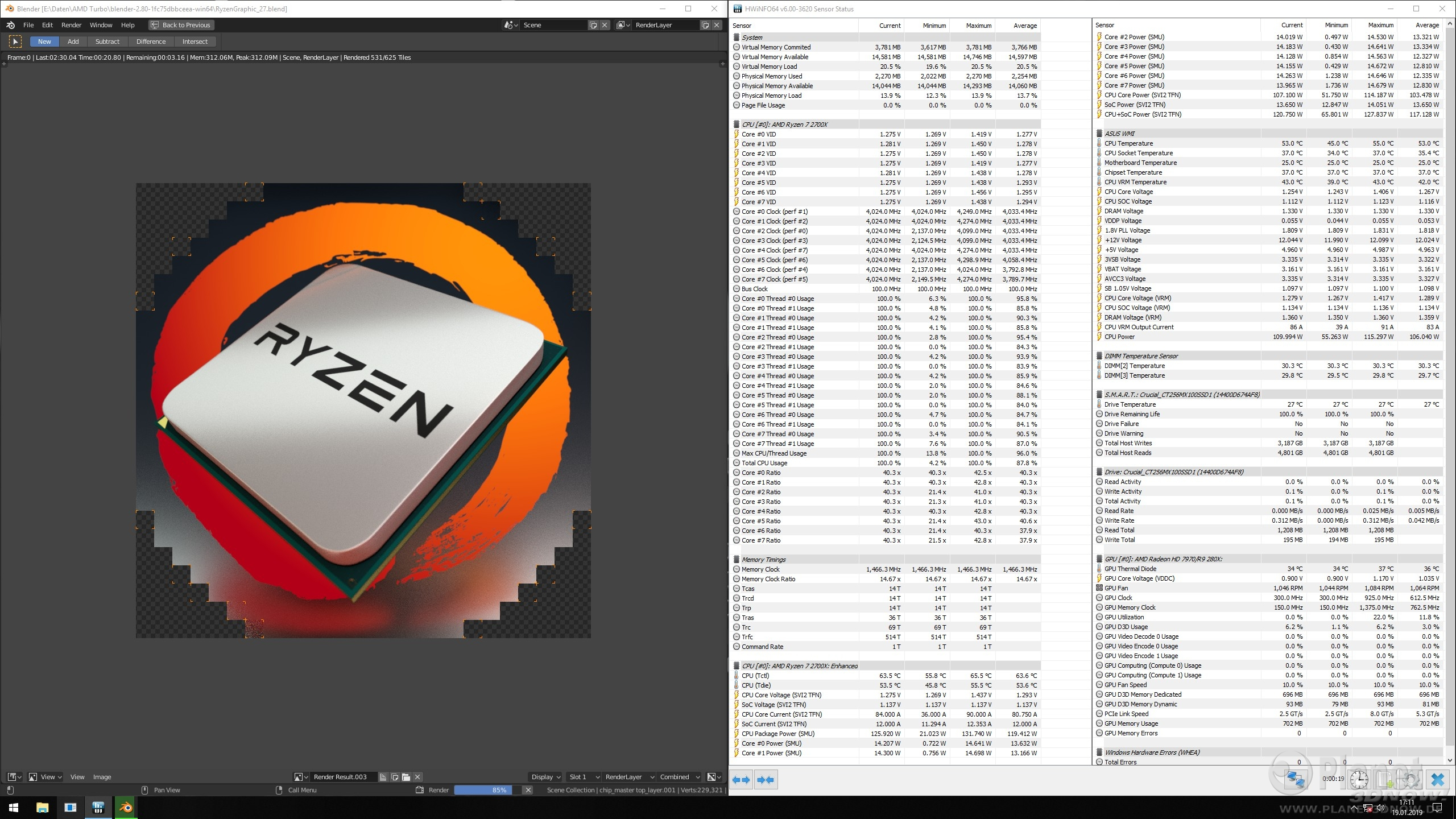Click HWiNFO collapse columns arrows button

(x=766, y=780)
